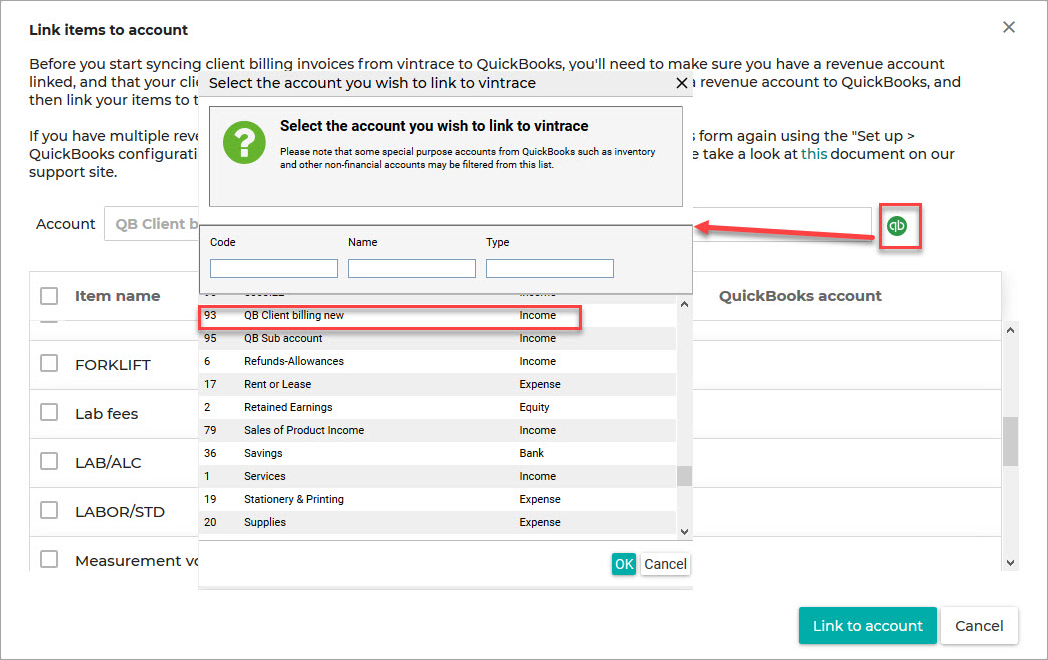Click the account list scroll down arrow
1048x660 pixels.
pyautogui.click(x=684, y=532)
